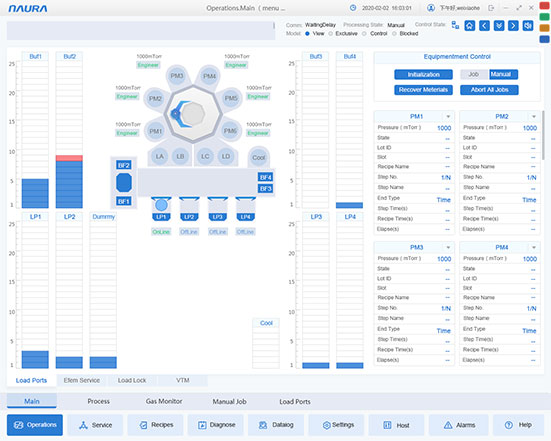Image resolution: width=551 pixels, height=441 pixels.
Task: Expand the PM2 panel dropdown arrow
Action: [x=534, y=117]
